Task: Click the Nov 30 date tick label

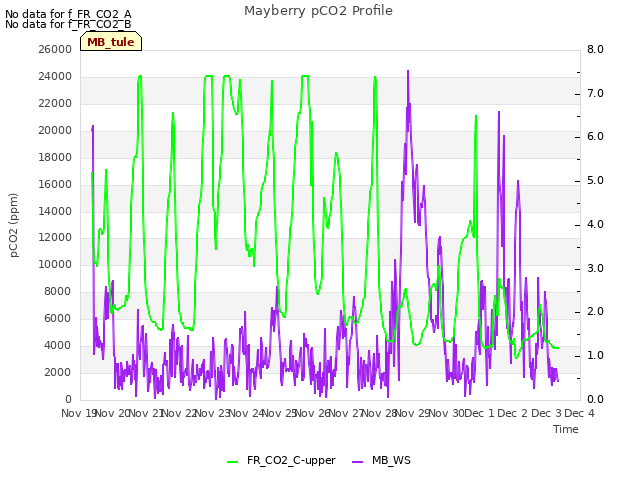Action: [447, 413]
